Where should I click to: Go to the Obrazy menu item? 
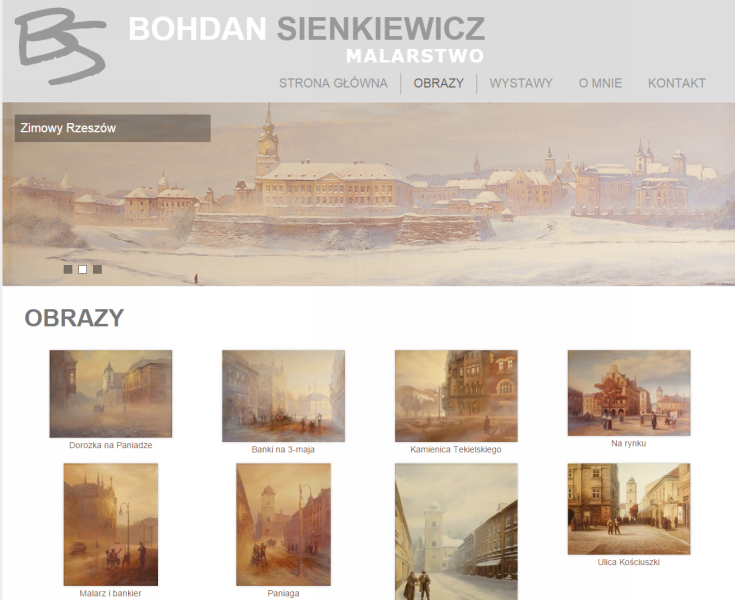click(x=438, y=83)
